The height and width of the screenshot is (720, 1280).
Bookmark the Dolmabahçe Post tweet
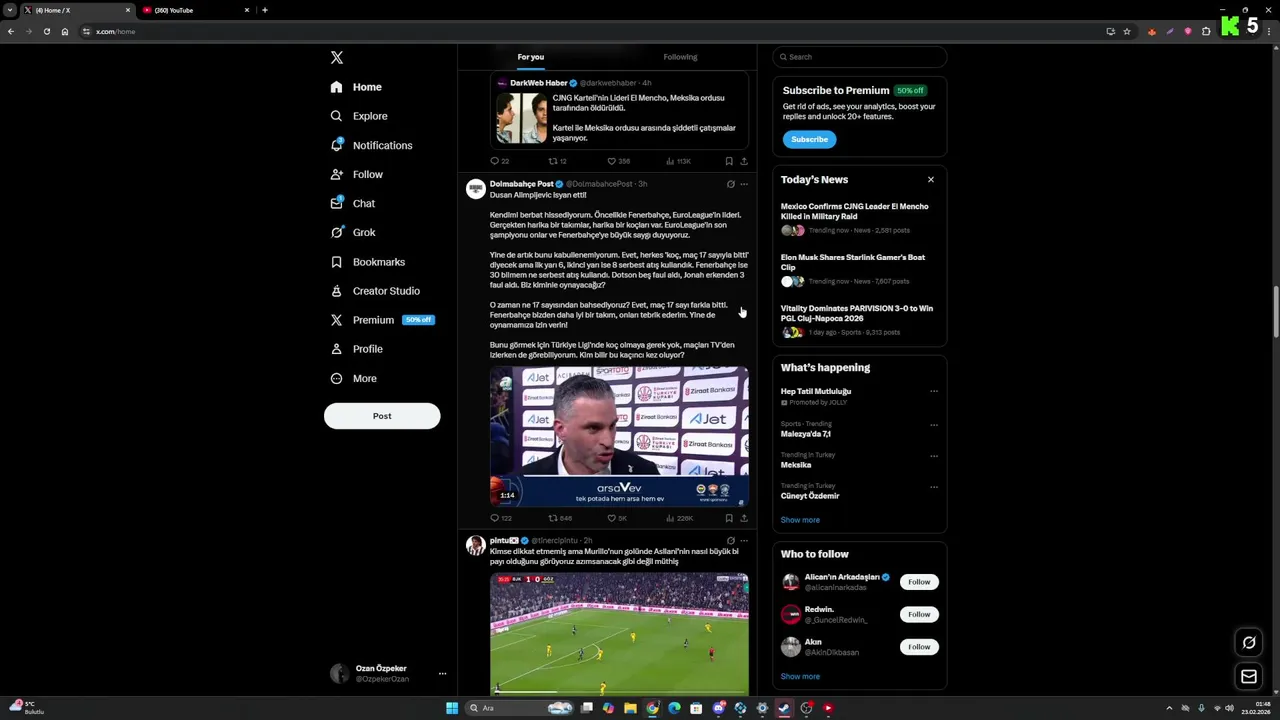point(729,518)
